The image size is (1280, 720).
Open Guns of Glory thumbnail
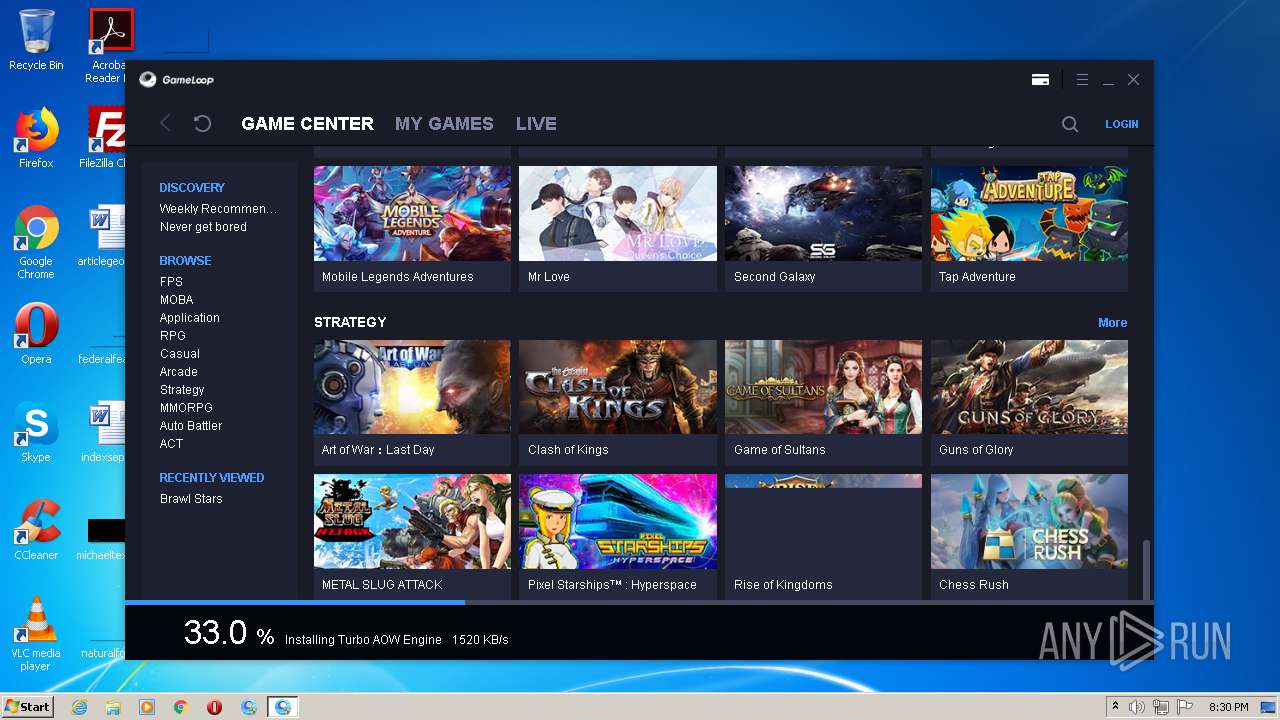1029,387
